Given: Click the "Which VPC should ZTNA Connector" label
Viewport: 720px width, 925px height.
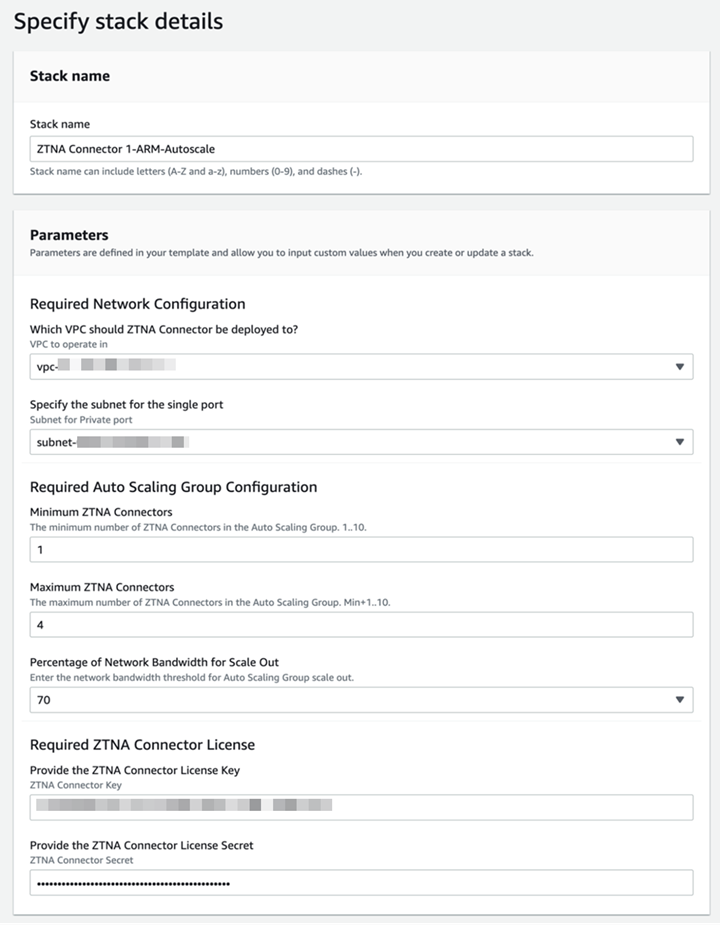Looking at the screenshot, I should tap(165, 330).
